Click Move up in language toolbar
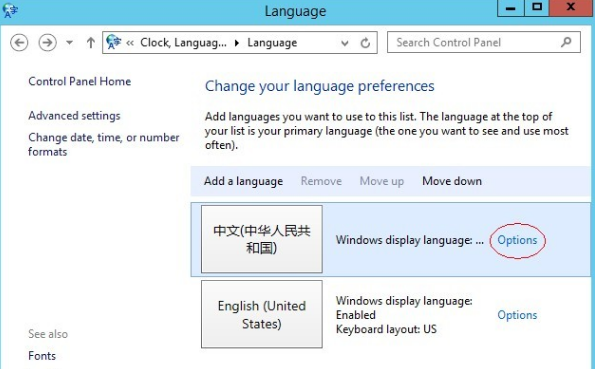The width and height of the screenshot is (595, 369). tap(382, 181)
